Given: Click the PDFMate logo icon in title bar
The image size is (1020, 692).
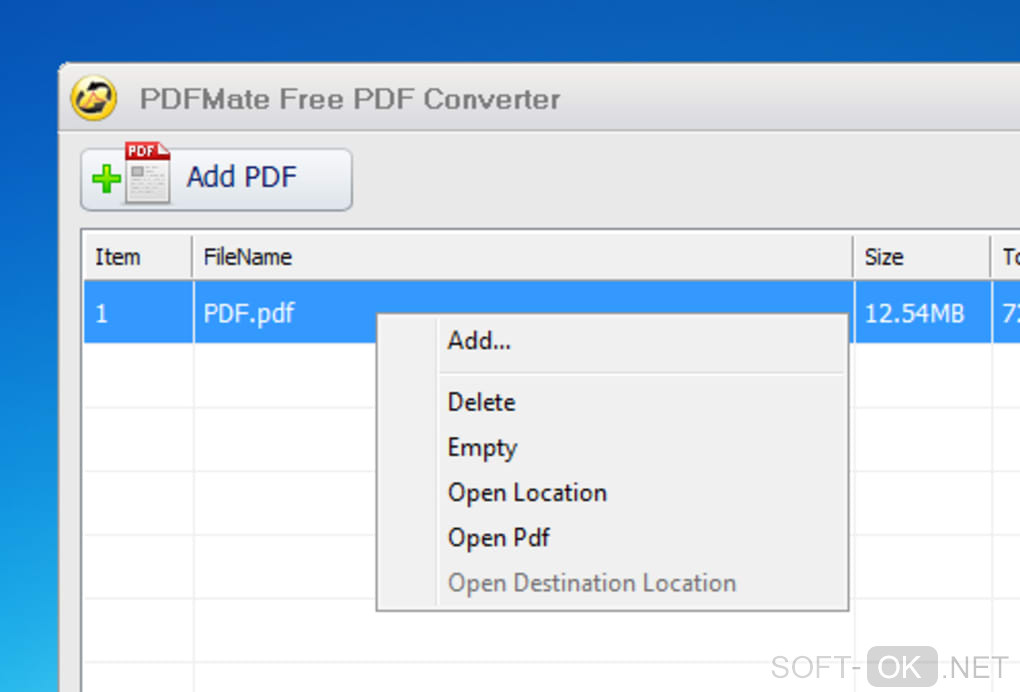Looking at the screenshot, I should click(x=94, y=99).
